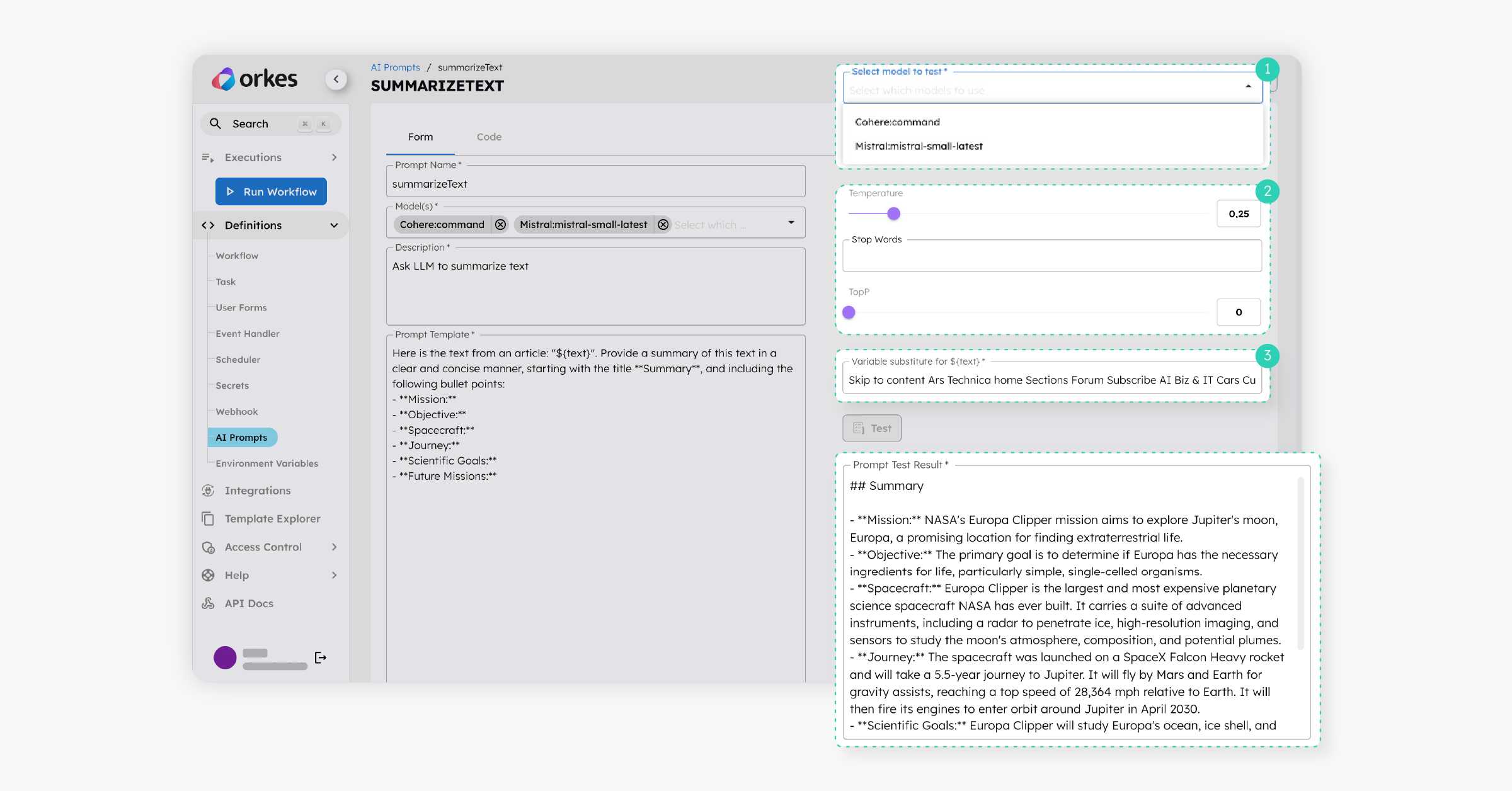Click the sidebar Search field

pos(271,123)
